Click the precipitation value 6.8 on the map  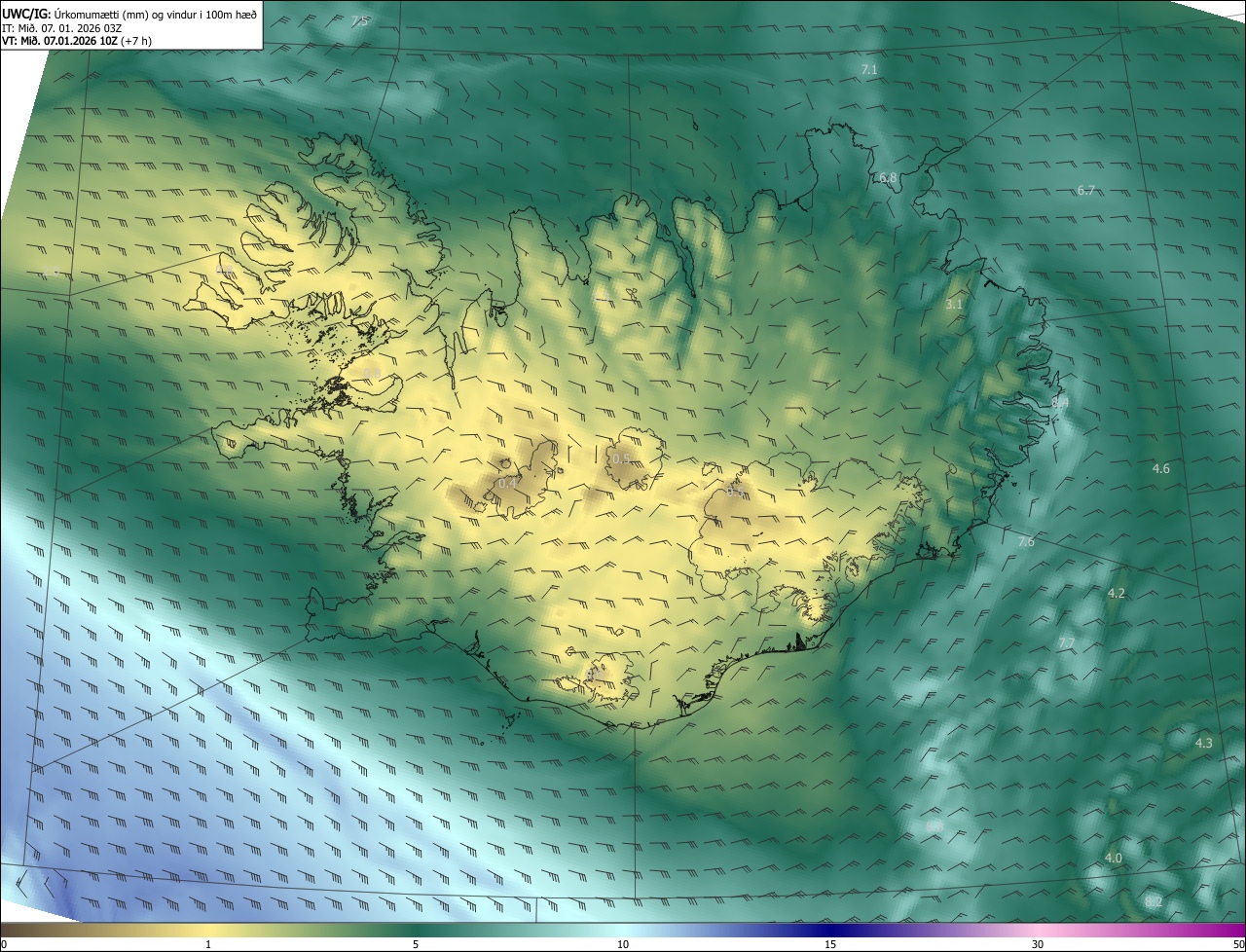[888, 178]
